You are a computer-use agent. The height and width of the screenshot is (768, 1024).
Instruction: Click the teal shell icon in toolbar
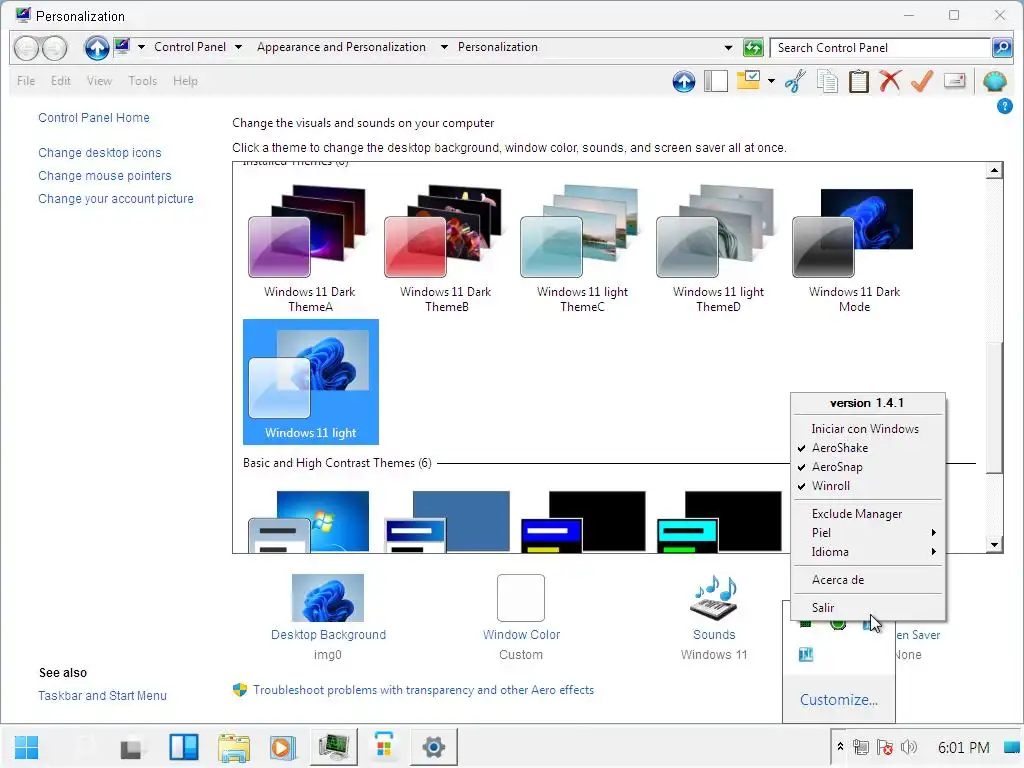click(995, 81)
